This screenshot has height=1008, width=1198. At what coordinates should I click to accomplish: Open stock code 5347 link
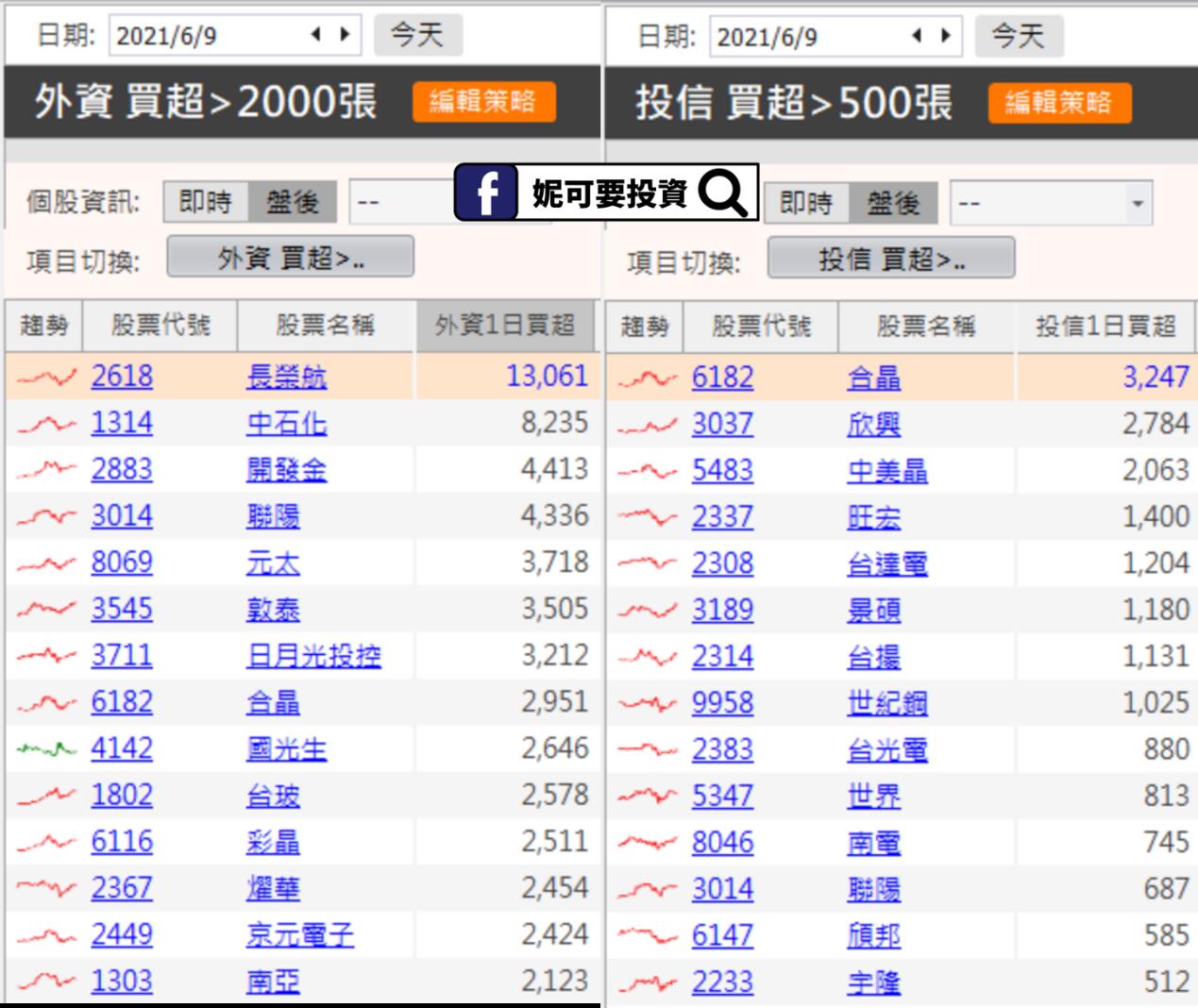[722, 796]
